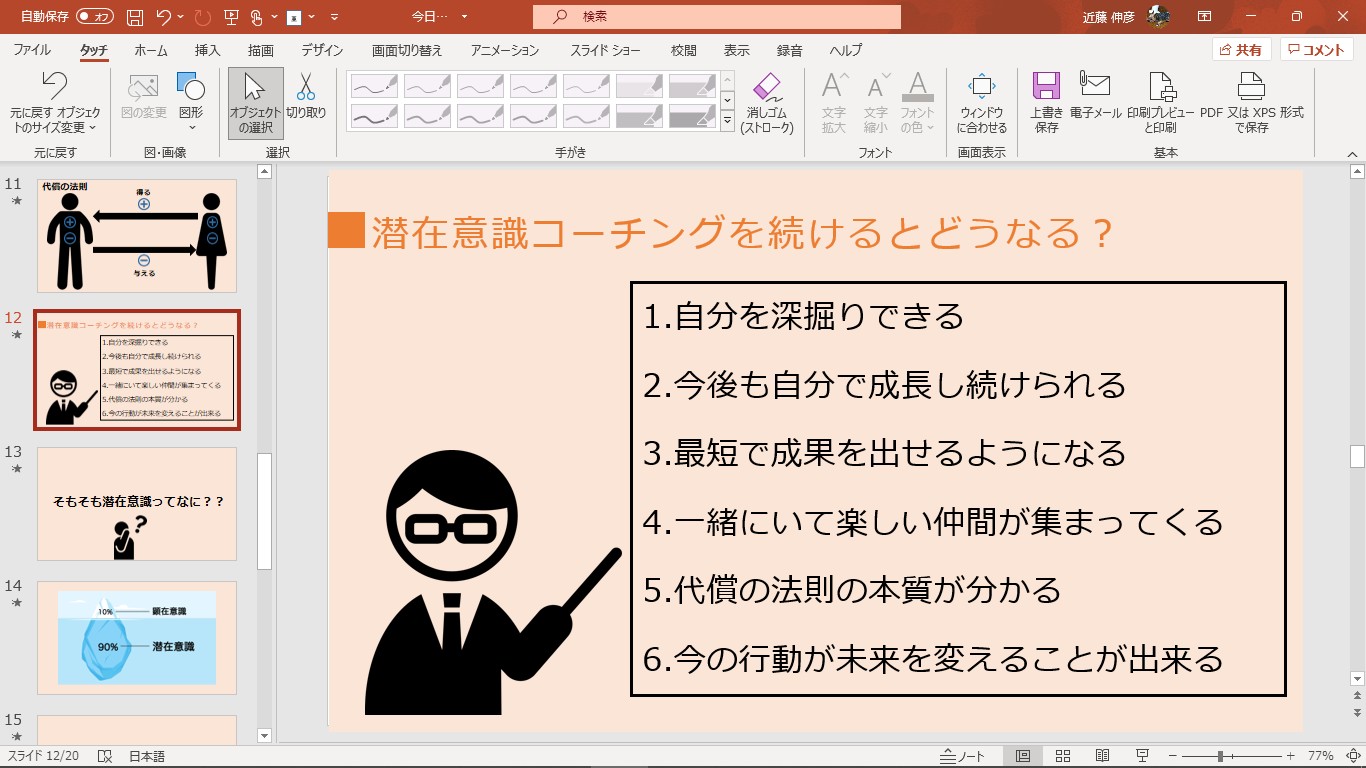Click the zoom slider handle
The width and height of the screenshot is (1366, 768).
[x=1221, y=756]
